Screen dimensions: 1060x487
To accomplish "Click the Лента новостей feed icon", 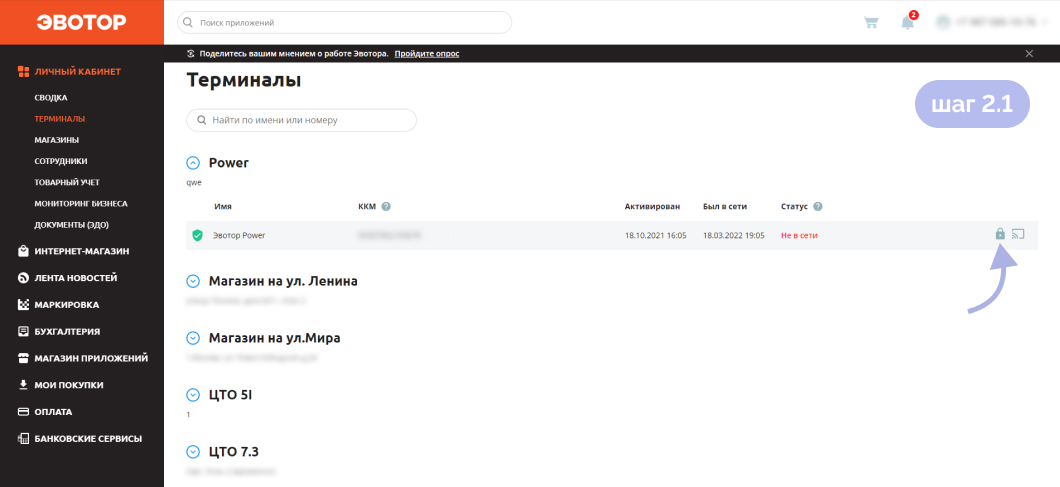I will [23, 278].
